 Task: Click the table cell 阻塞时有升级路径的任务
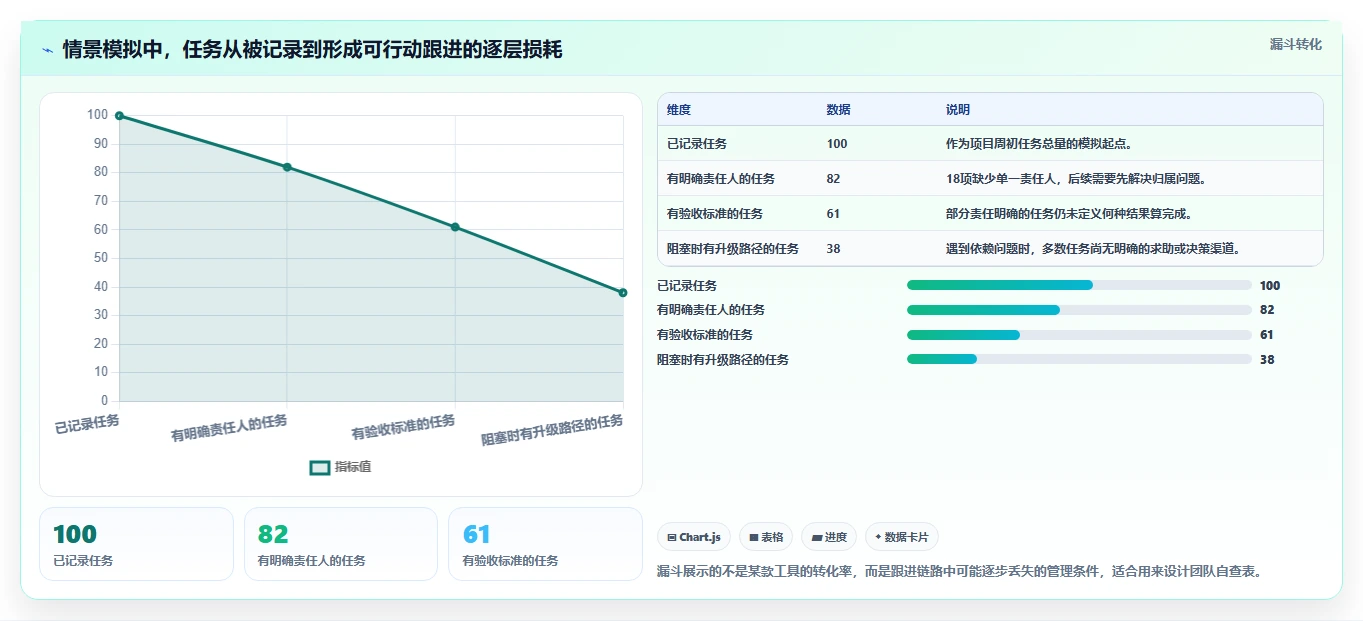[733, 249]
